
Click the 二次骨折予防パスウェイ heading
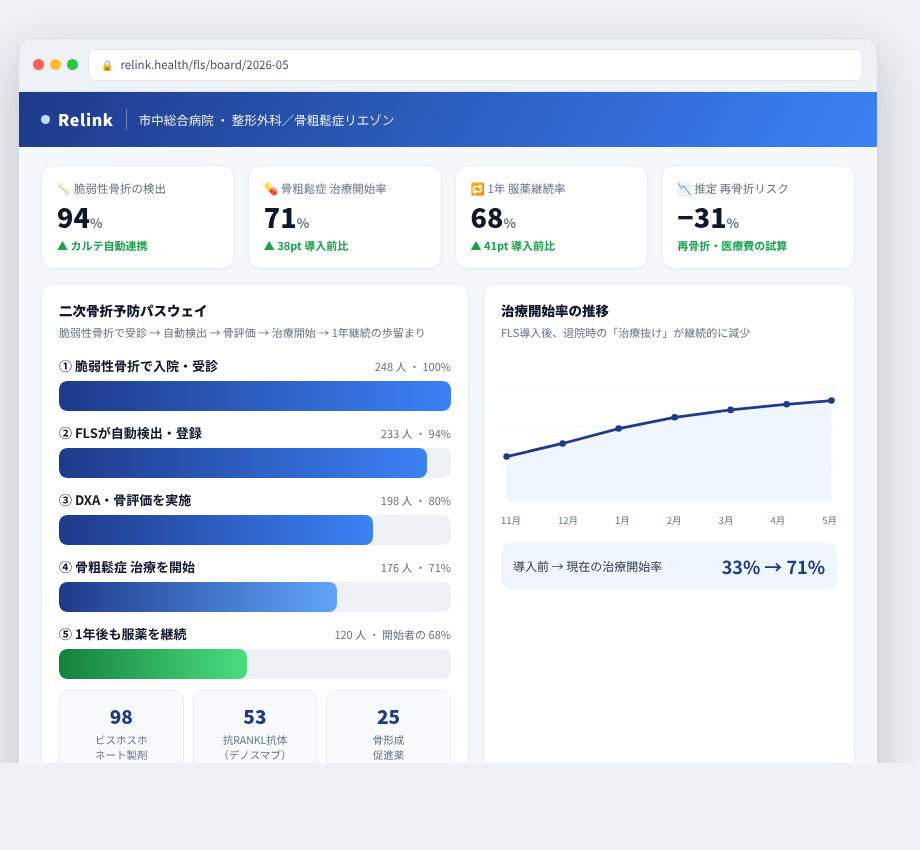point(133,311)
